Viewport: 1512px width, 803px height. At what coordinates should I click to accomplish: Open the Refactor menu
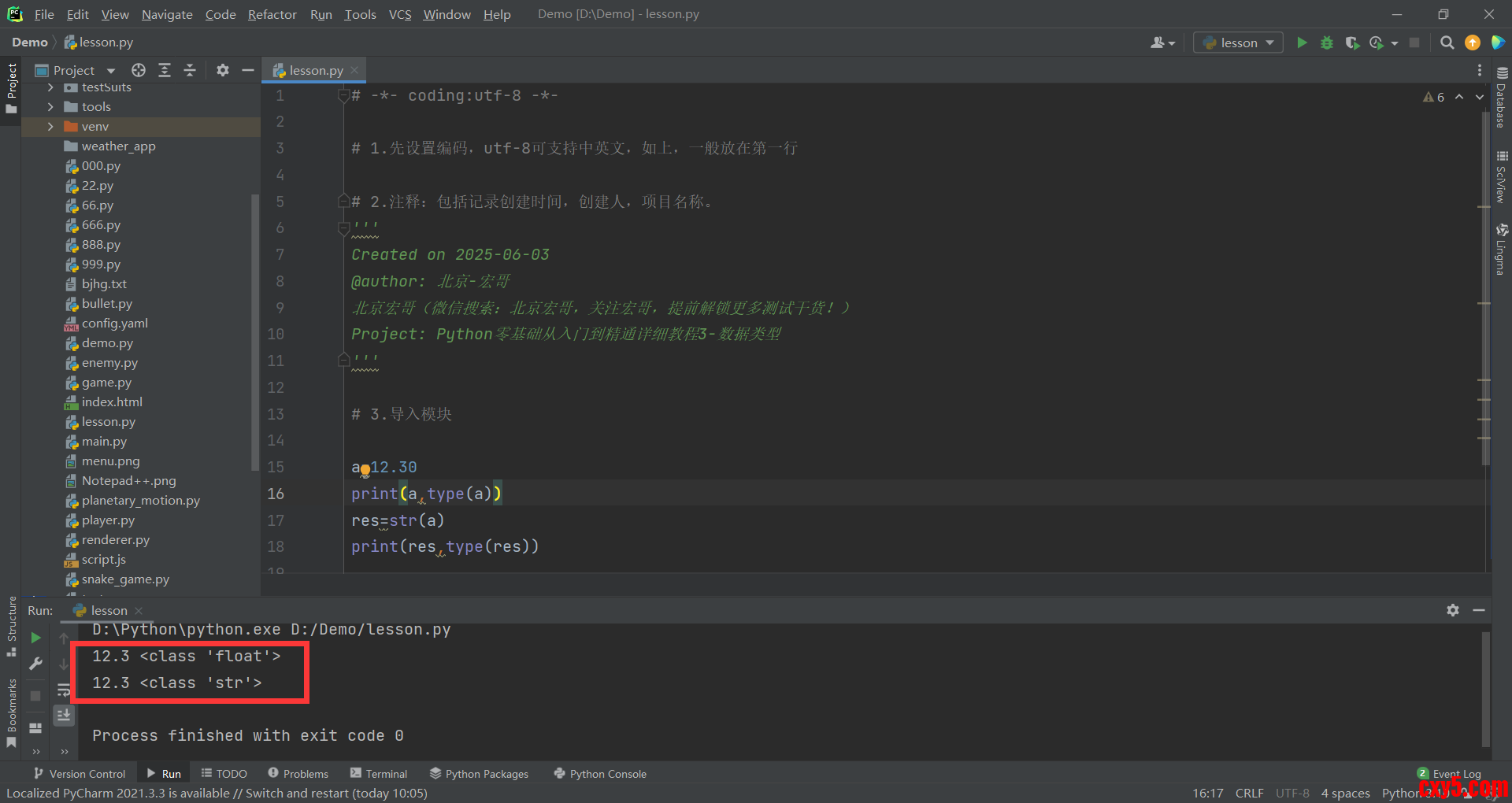[272, 14]
